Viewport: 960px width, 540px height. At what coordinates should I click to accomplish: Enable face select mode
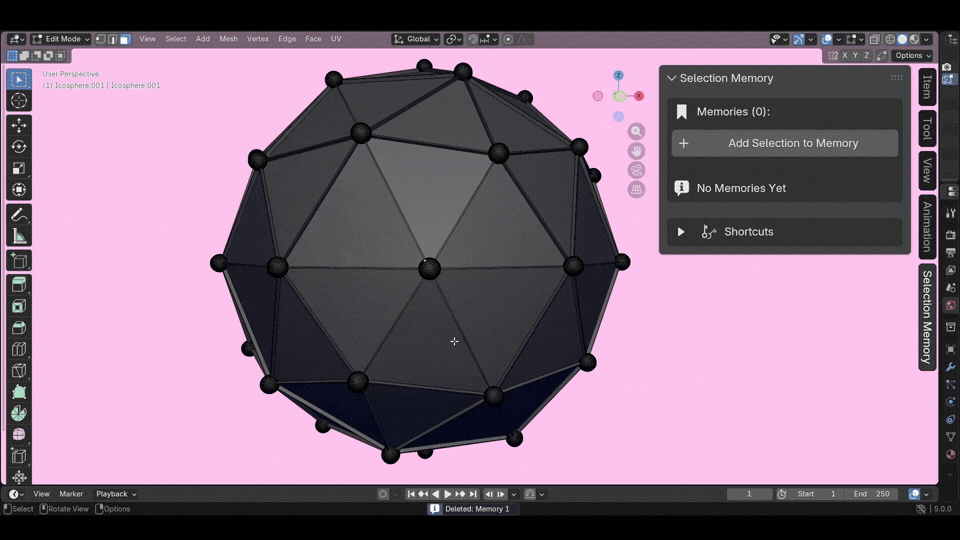click(125, 39)
